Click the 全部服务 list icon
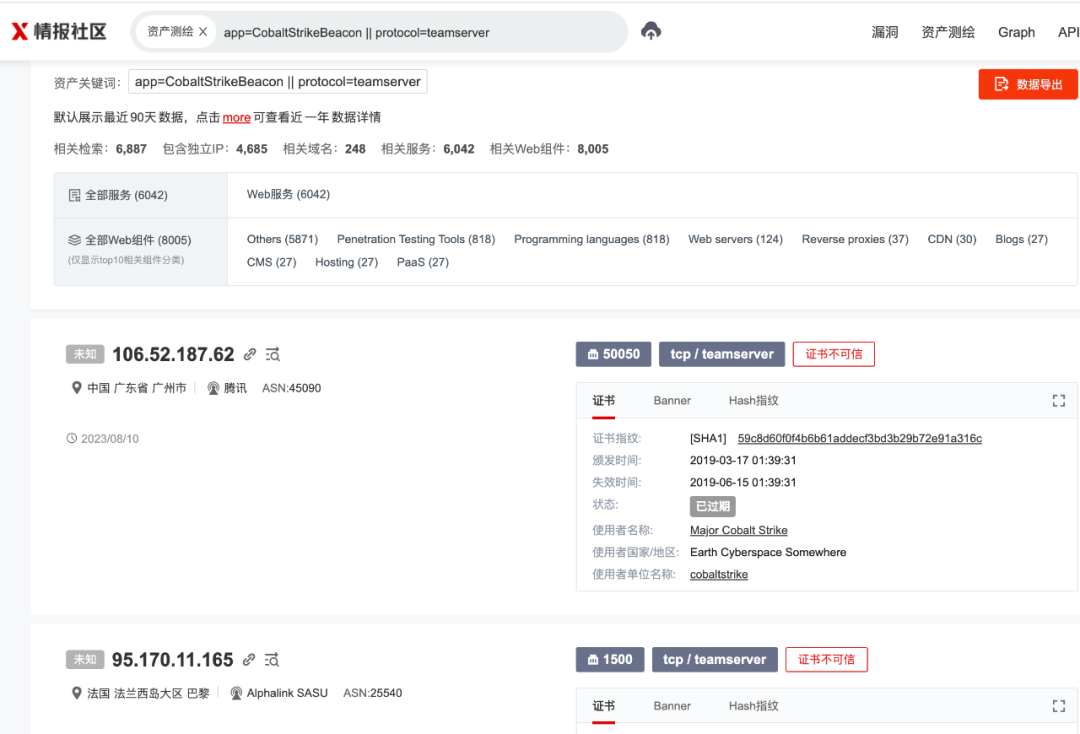The width and height of the screenshot is (1080, 734). pyautogui.click(x=74, y=195)
